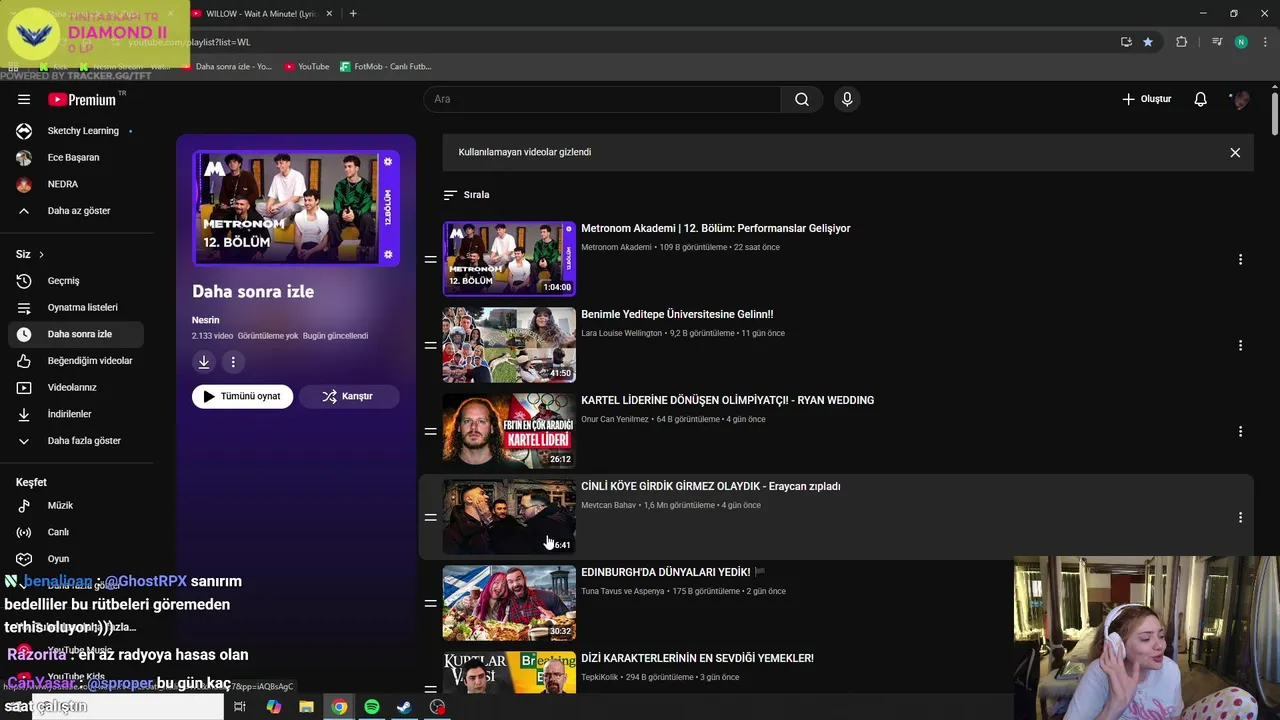Open Copilot from the taskbar
The width and height of the screenshot is (1280, 720).
coord(274,707)
